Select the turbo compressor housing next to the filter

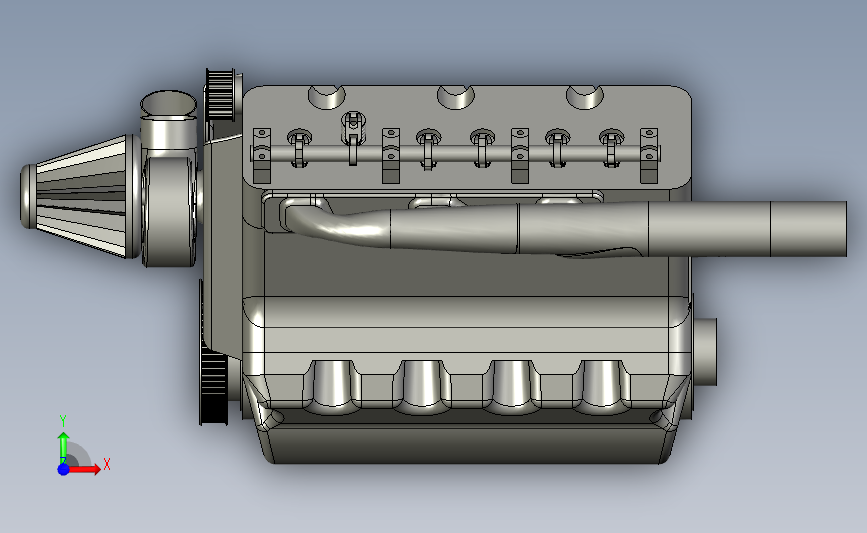[169, 210]
